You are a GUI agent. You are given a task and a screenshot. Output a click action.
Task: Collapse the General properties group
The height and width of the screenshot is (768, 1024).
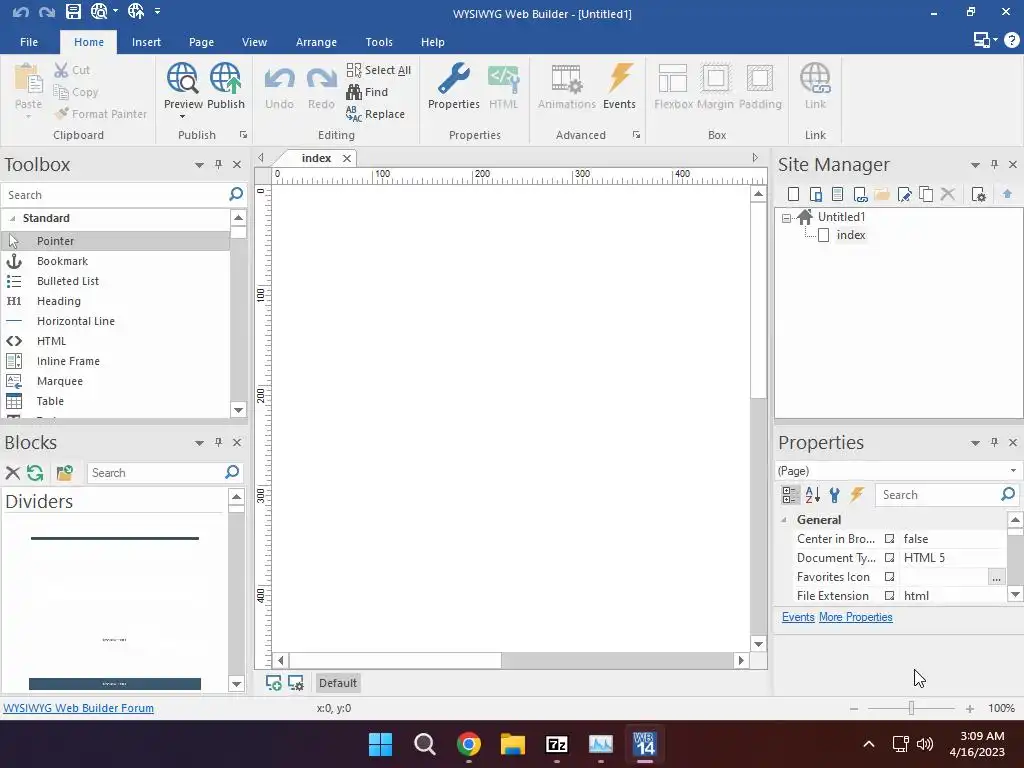pos(784,520)
